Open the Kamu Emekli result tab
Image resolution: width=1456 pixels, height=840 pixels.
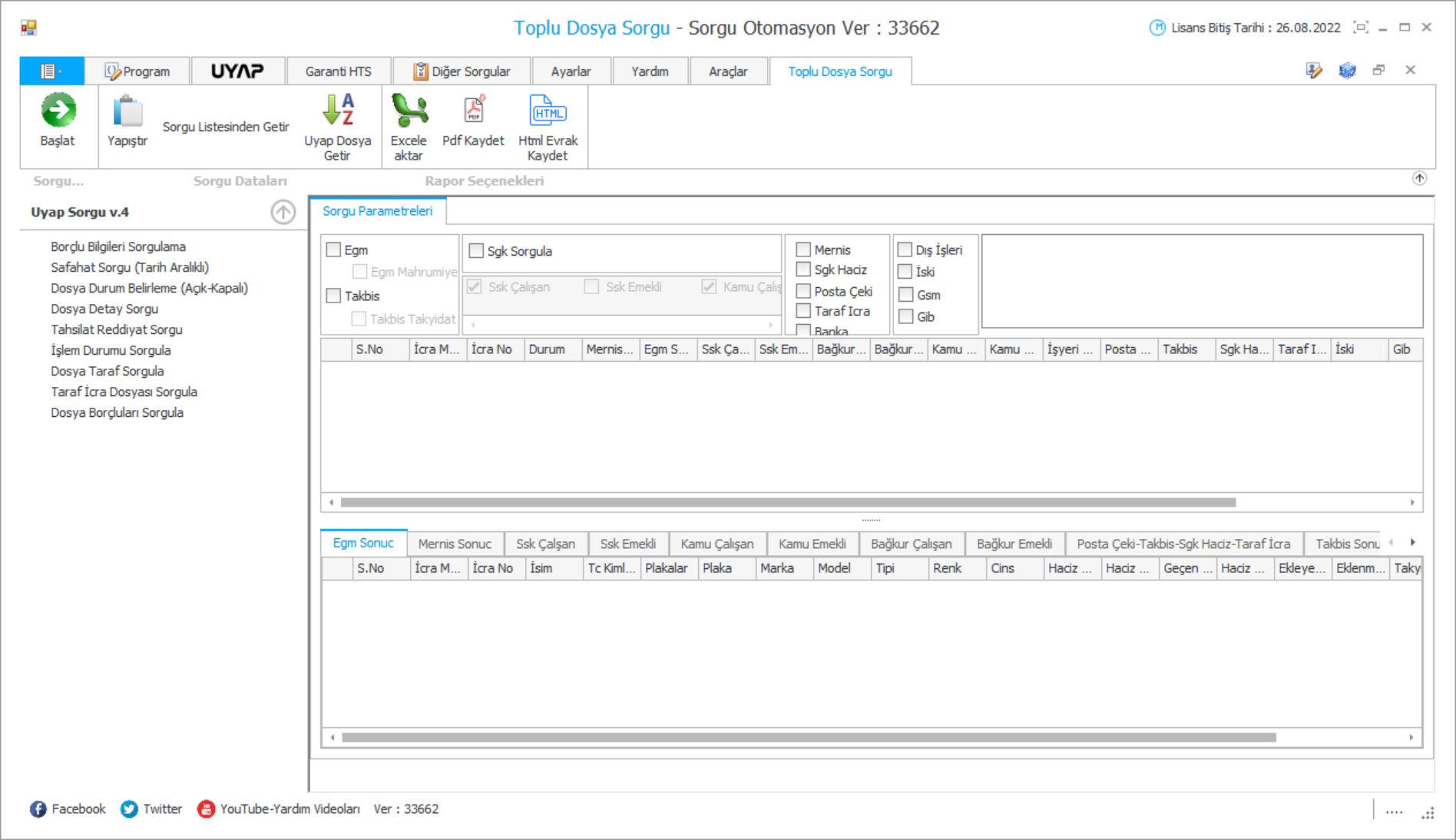812,544
